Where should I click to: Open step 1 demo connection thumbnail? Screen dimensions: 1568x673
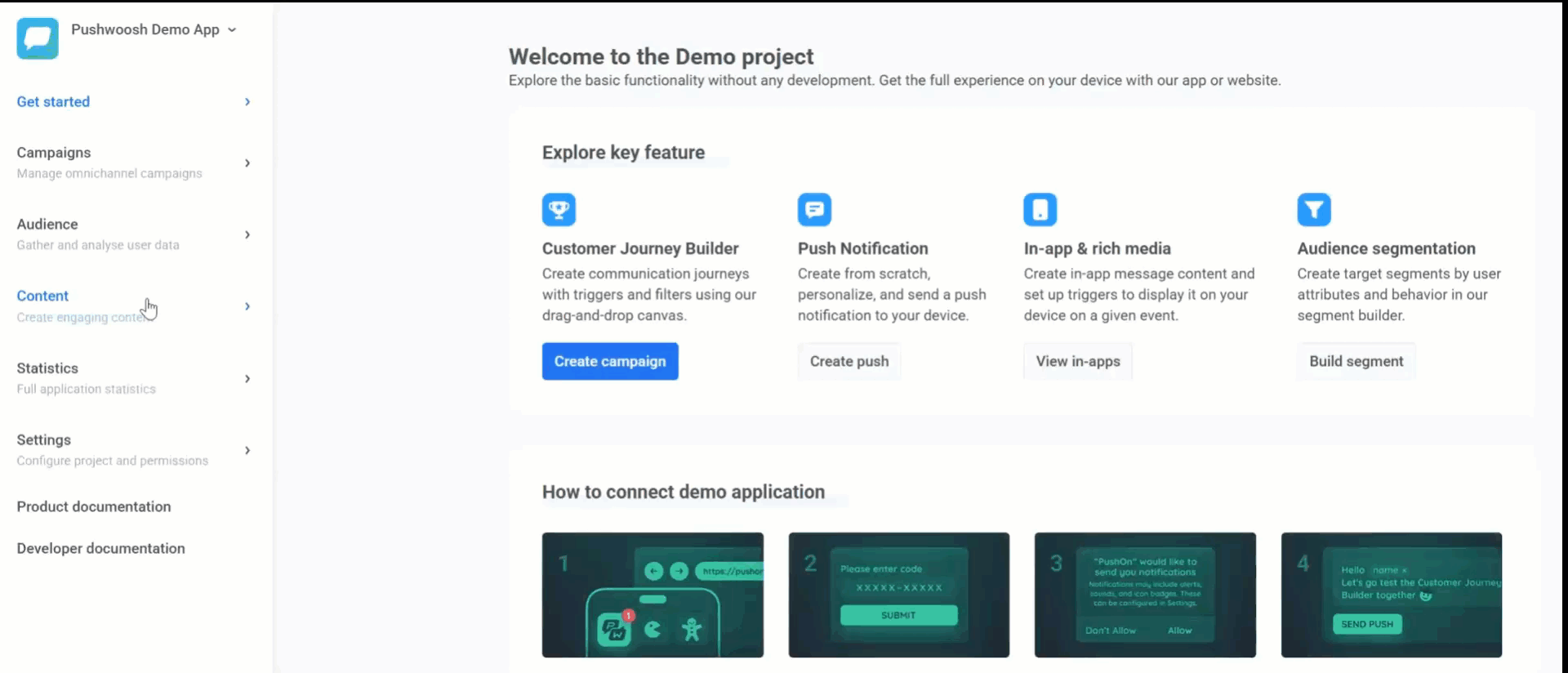tap(653, 595)
